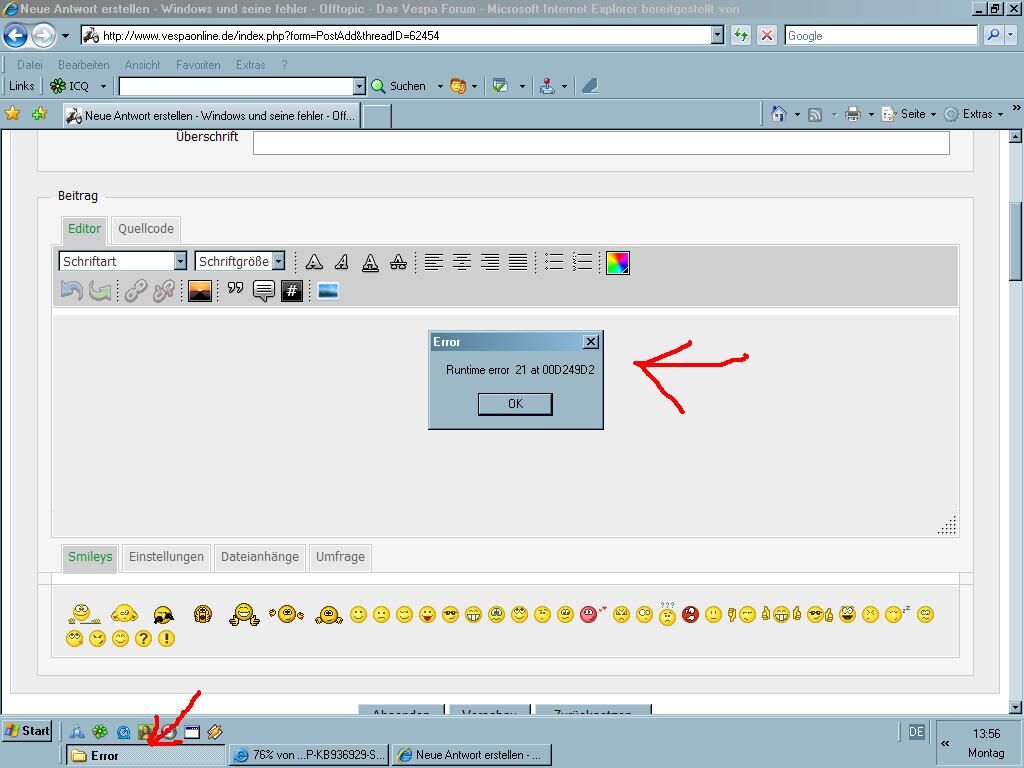
Task: Click the Suchen button in ICQ toolbar
Action: click(399, 86)
